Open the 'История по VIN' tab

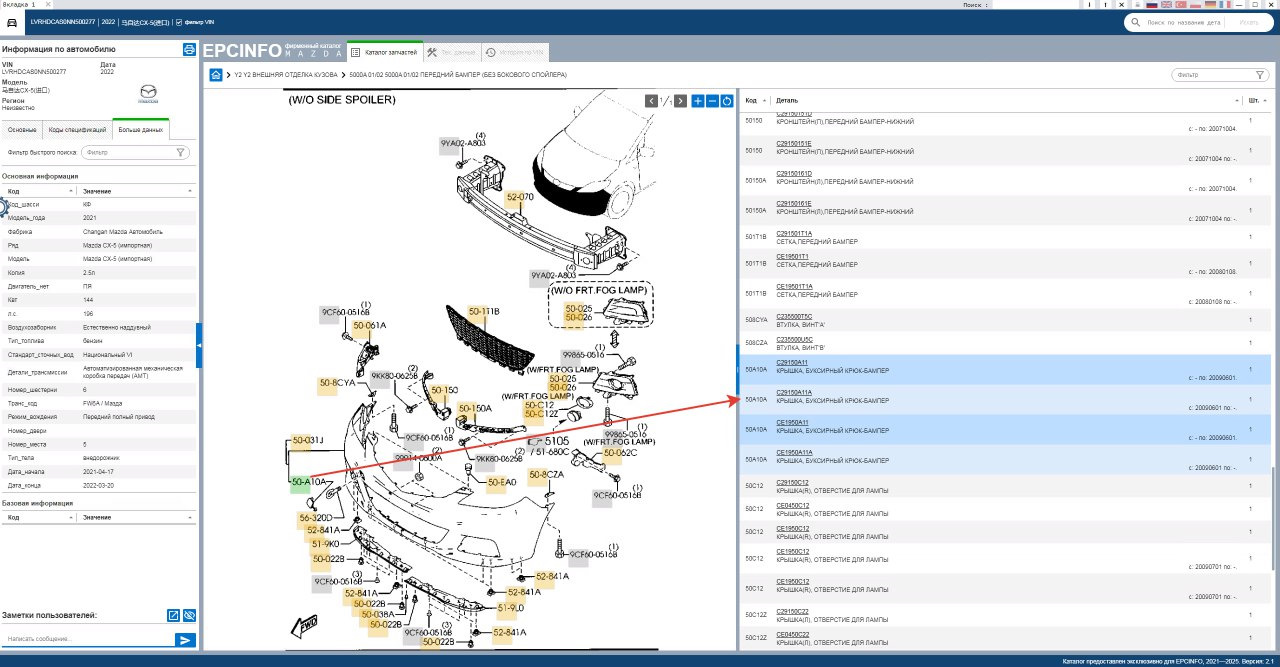(515, 51)
